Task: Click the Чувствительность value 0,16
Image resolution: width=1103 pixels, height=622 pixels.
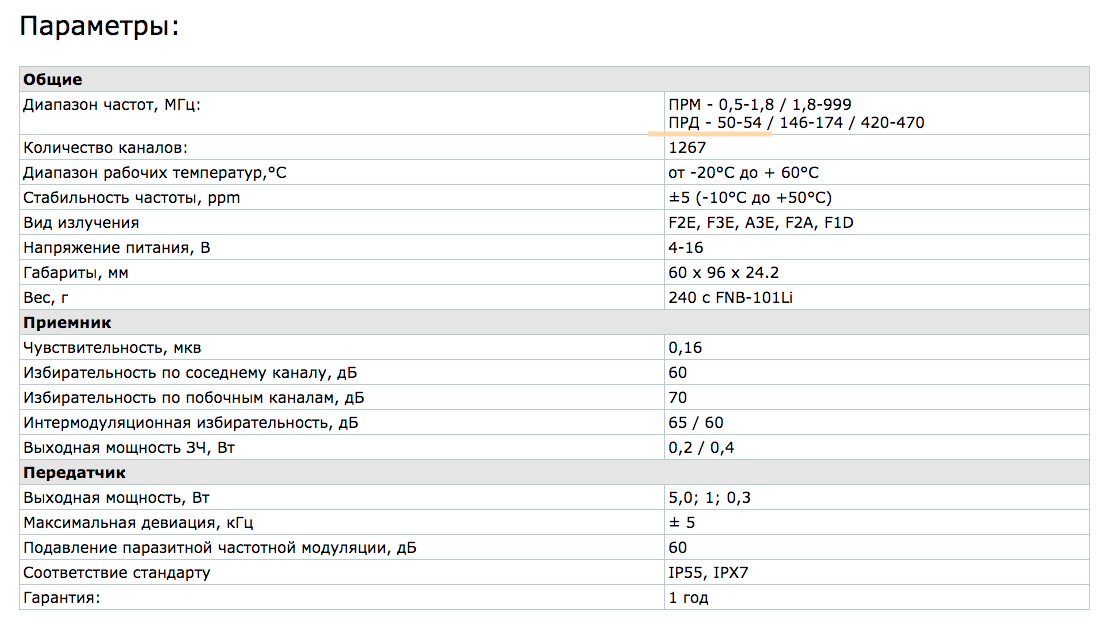Action: tap(686, 348)
